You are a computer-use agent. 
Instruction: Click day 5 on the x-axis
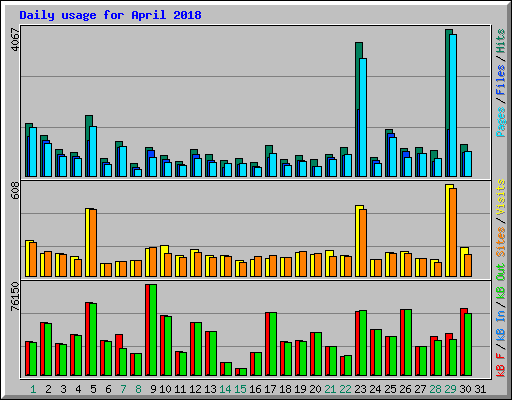pos(93,389)
